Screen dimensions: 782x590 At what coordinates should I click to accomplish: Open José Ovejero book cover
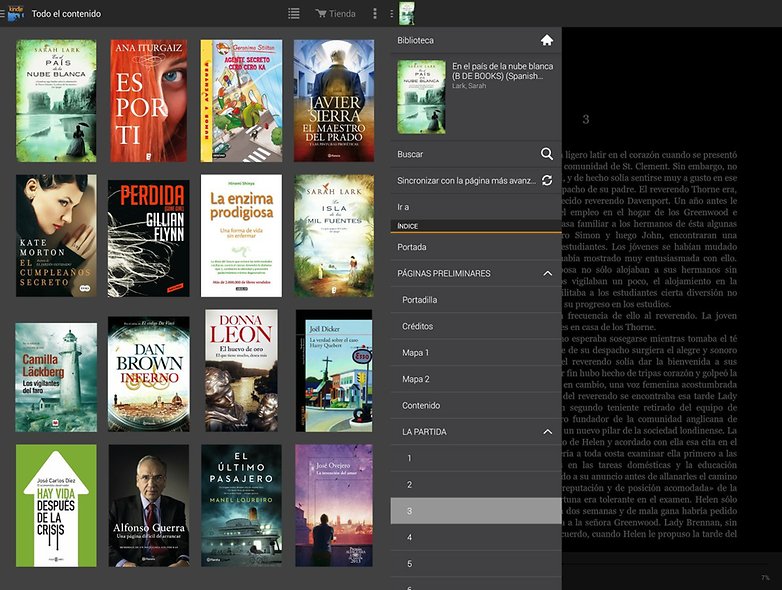pyautogui.click(x=334, y=506)
